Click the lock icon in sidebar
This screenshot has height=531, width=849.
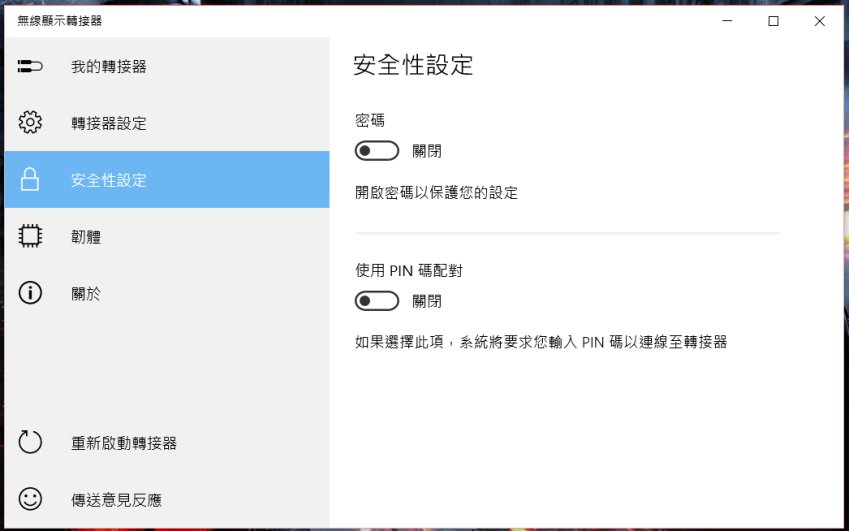pyautogui.click(x=30, y=179)
